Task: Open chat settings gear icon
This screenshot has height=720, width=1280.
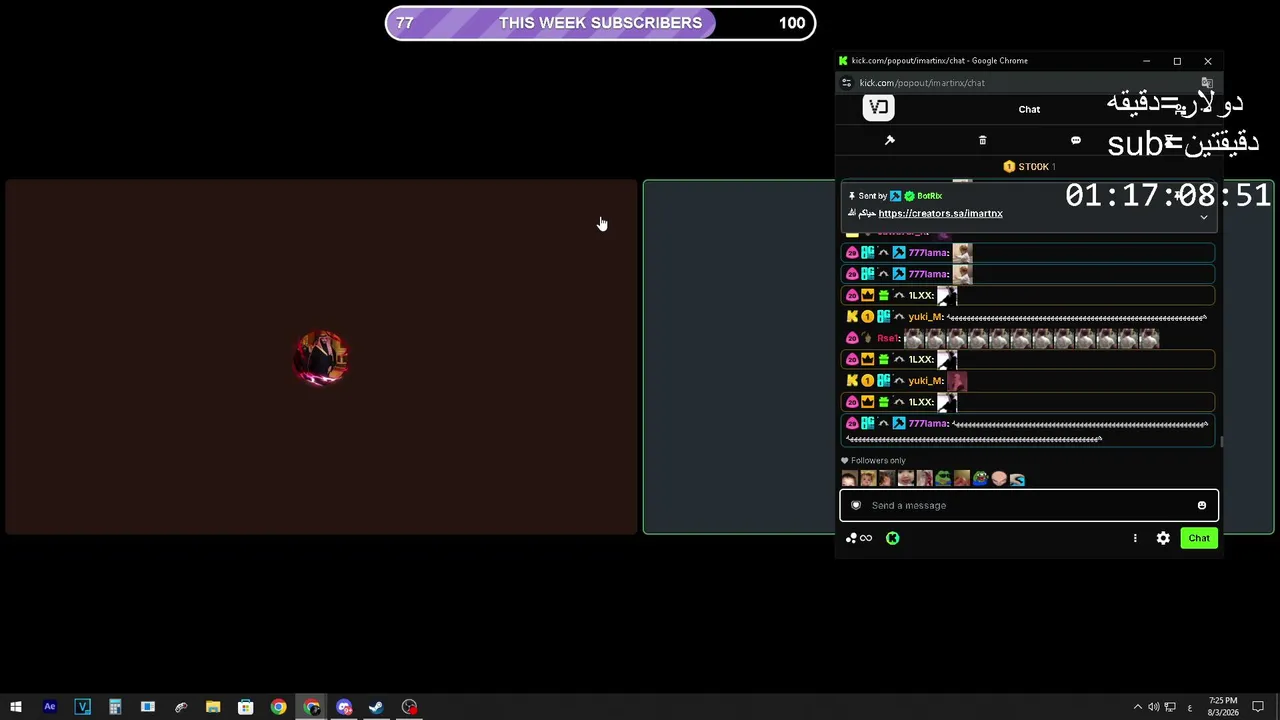Action: tap(1163, 538)
